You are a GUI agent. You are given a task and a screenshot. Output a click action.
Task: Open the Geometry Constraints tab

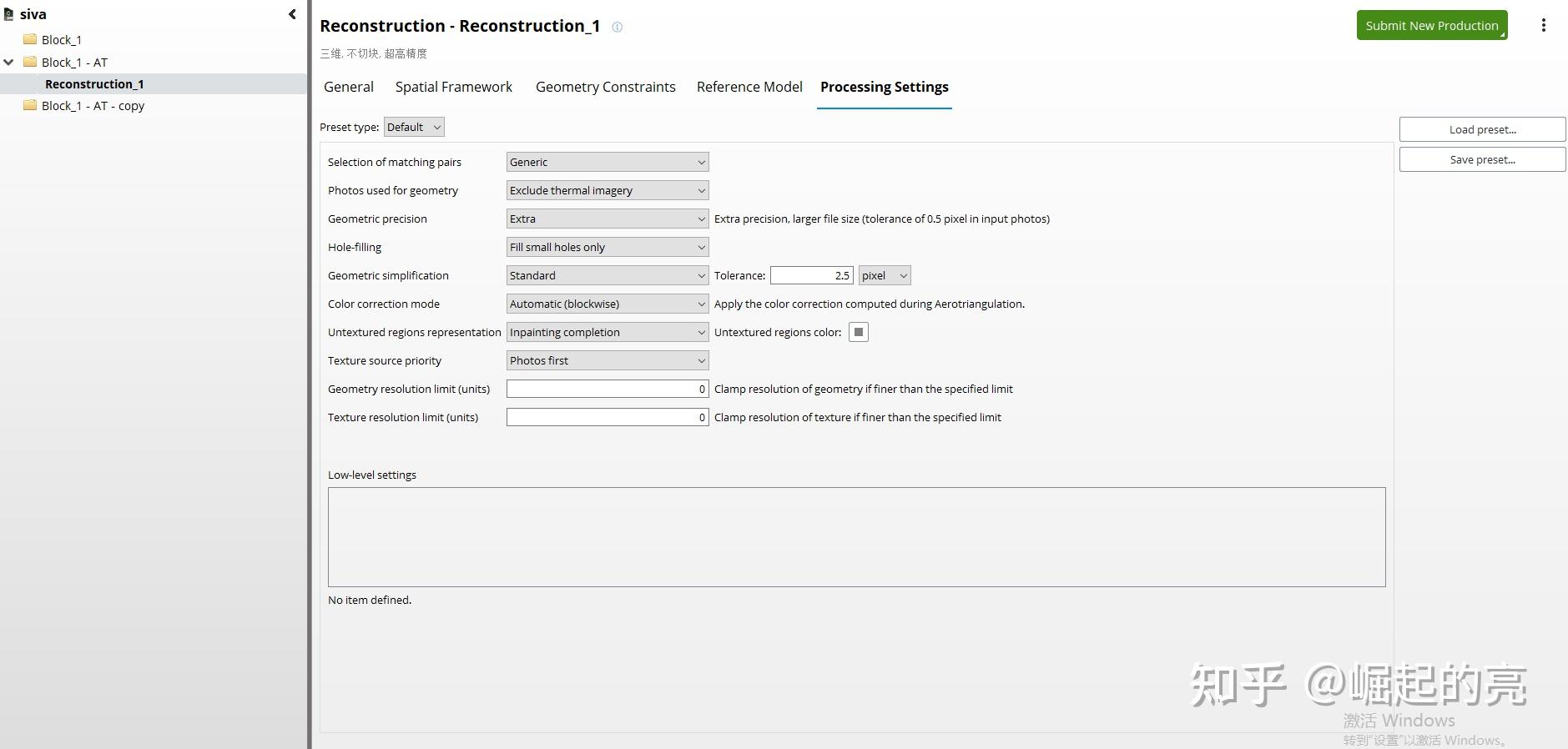pos(605,87)
